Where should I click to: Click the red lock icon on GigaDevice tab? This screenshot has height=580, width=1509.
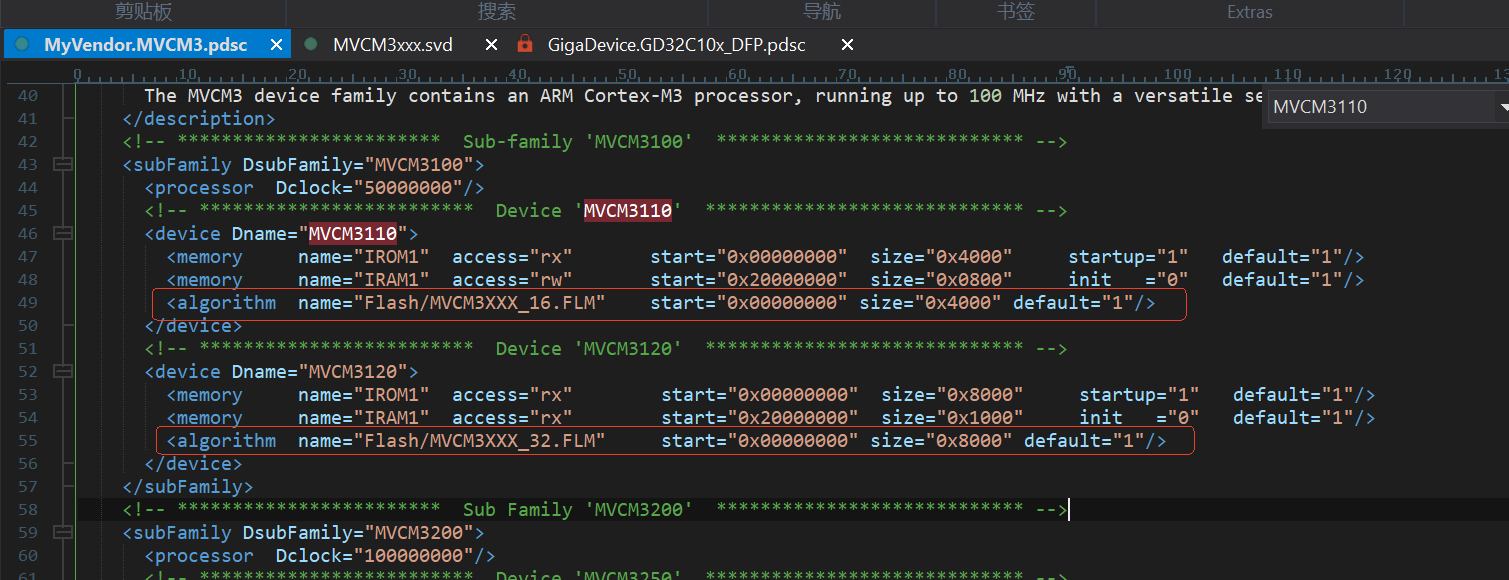525,45
